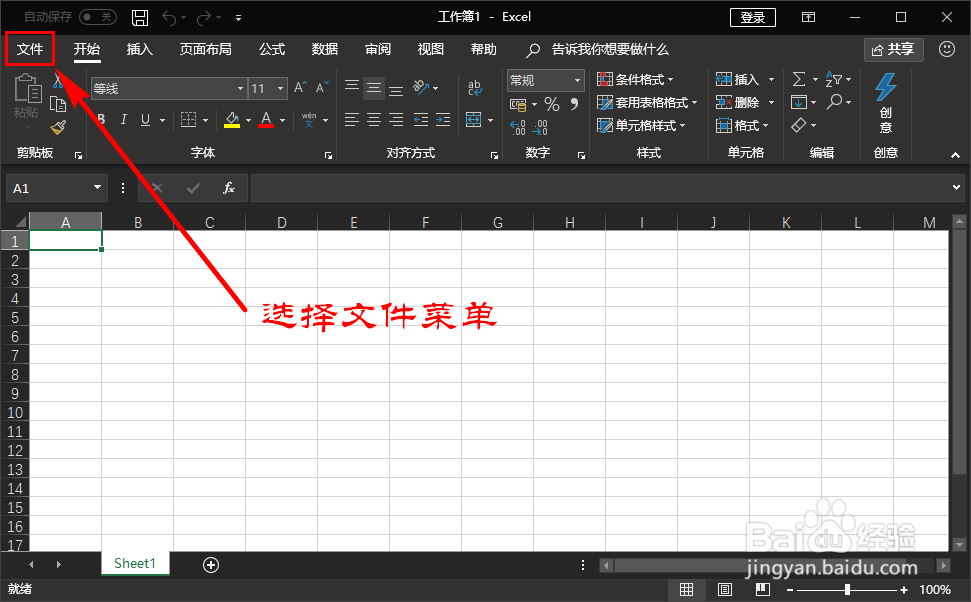Apply Percent Style % icon
The image size is (971, 602).
click(551, 102)
